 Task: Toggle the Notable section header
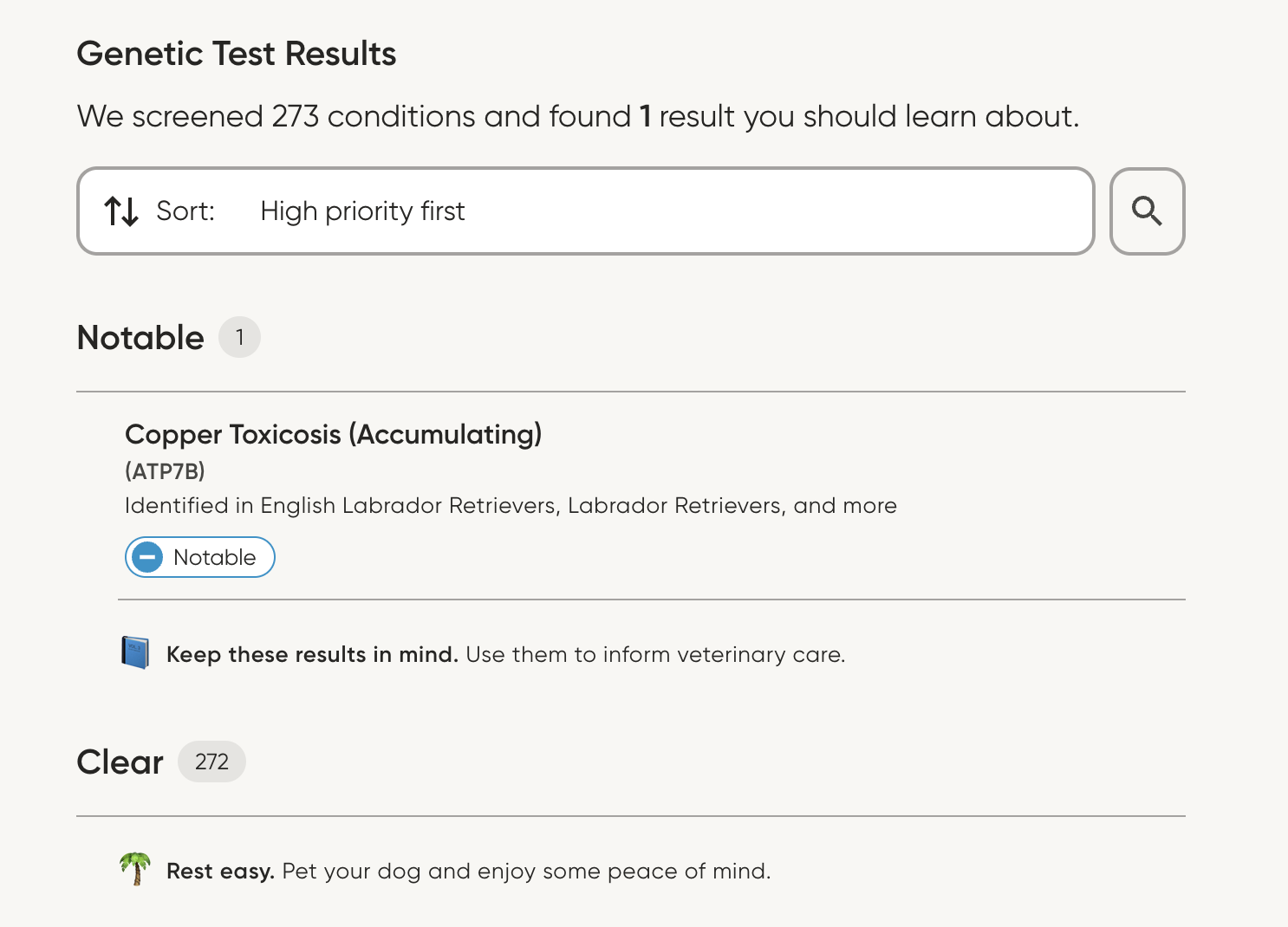coord(140,338)
